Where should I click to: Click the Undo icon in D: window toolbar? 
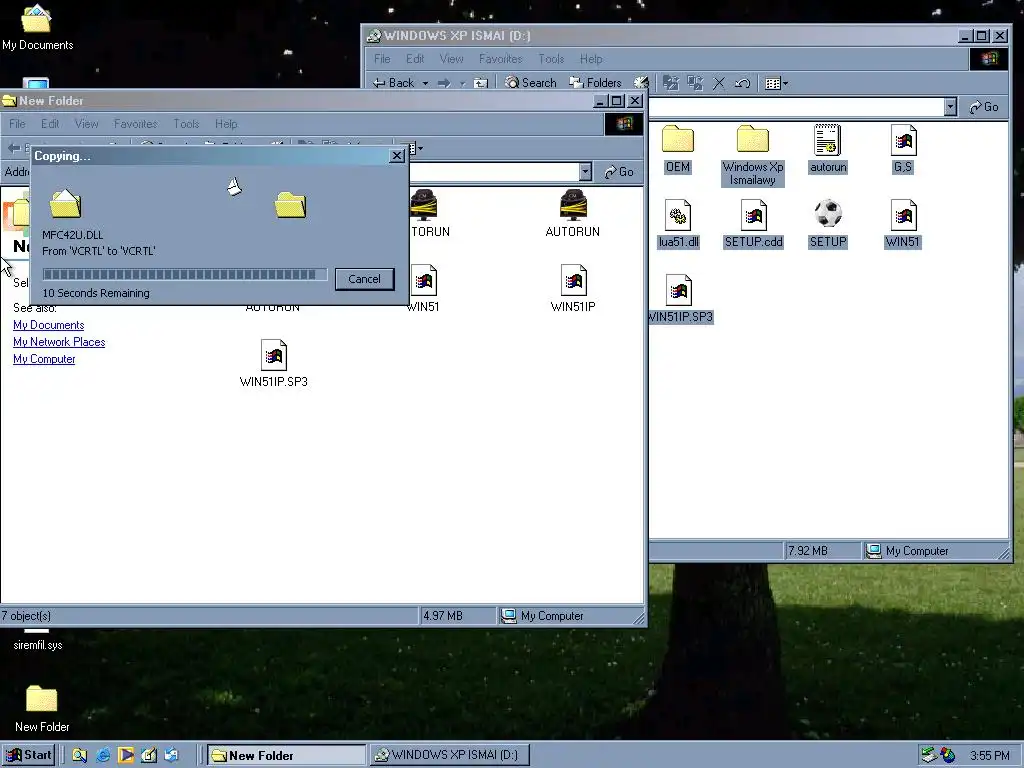(742, 83)
